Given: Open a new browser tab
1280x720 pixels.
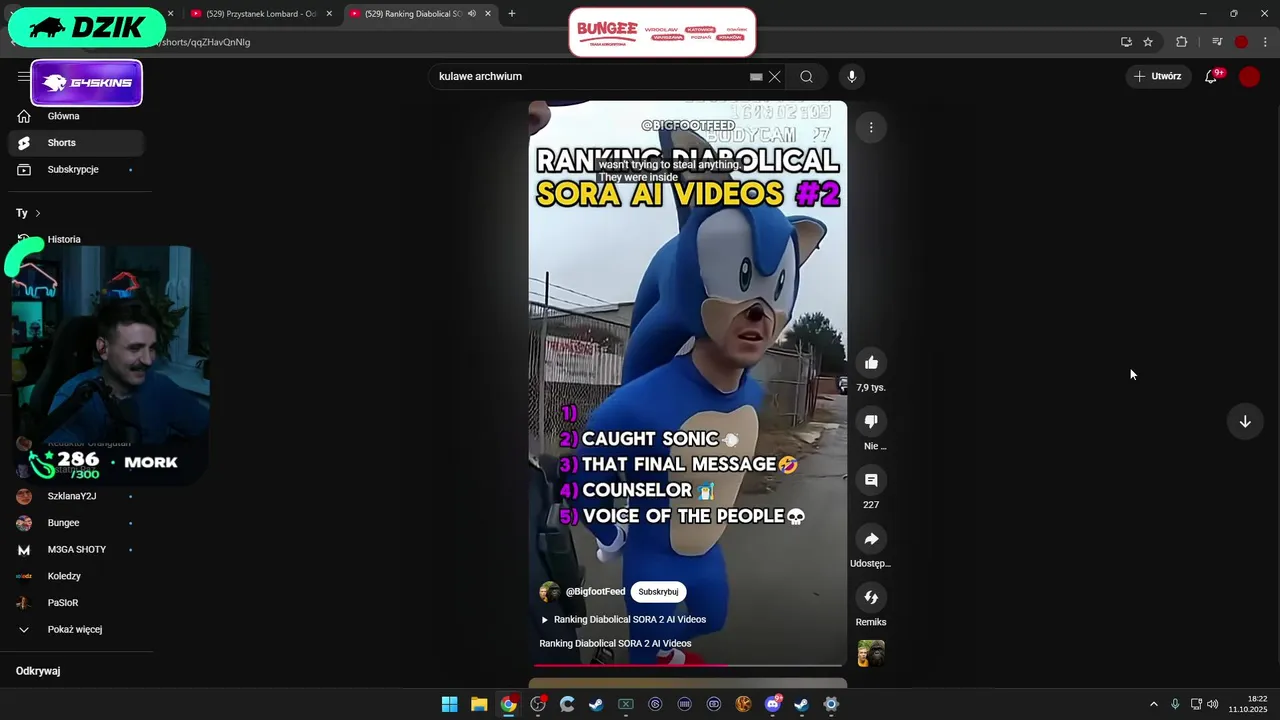Looking at the screenshot, I should point(512,14).
